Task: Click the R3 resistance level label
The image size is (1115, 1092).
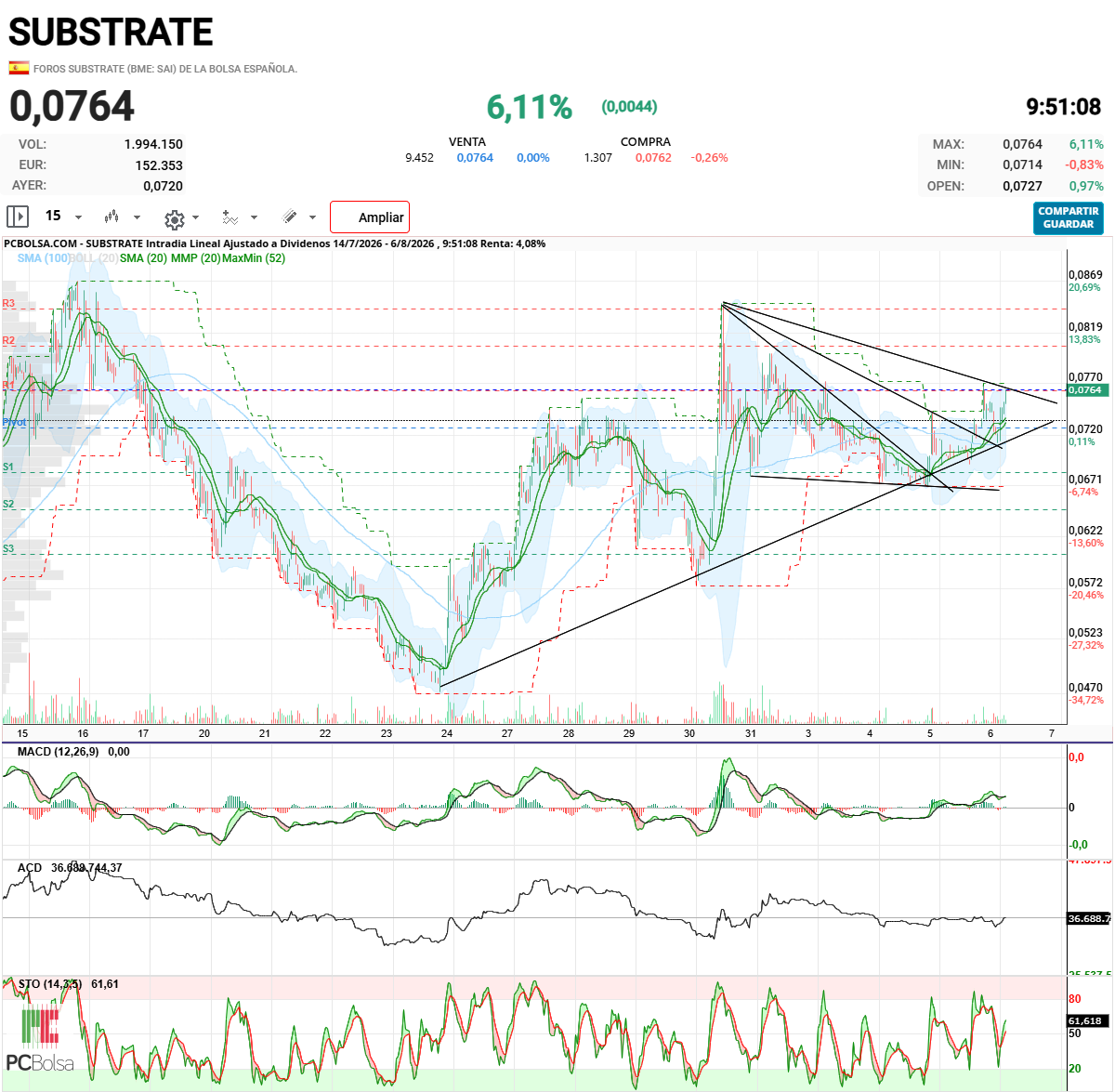Action: click(8, 304)
